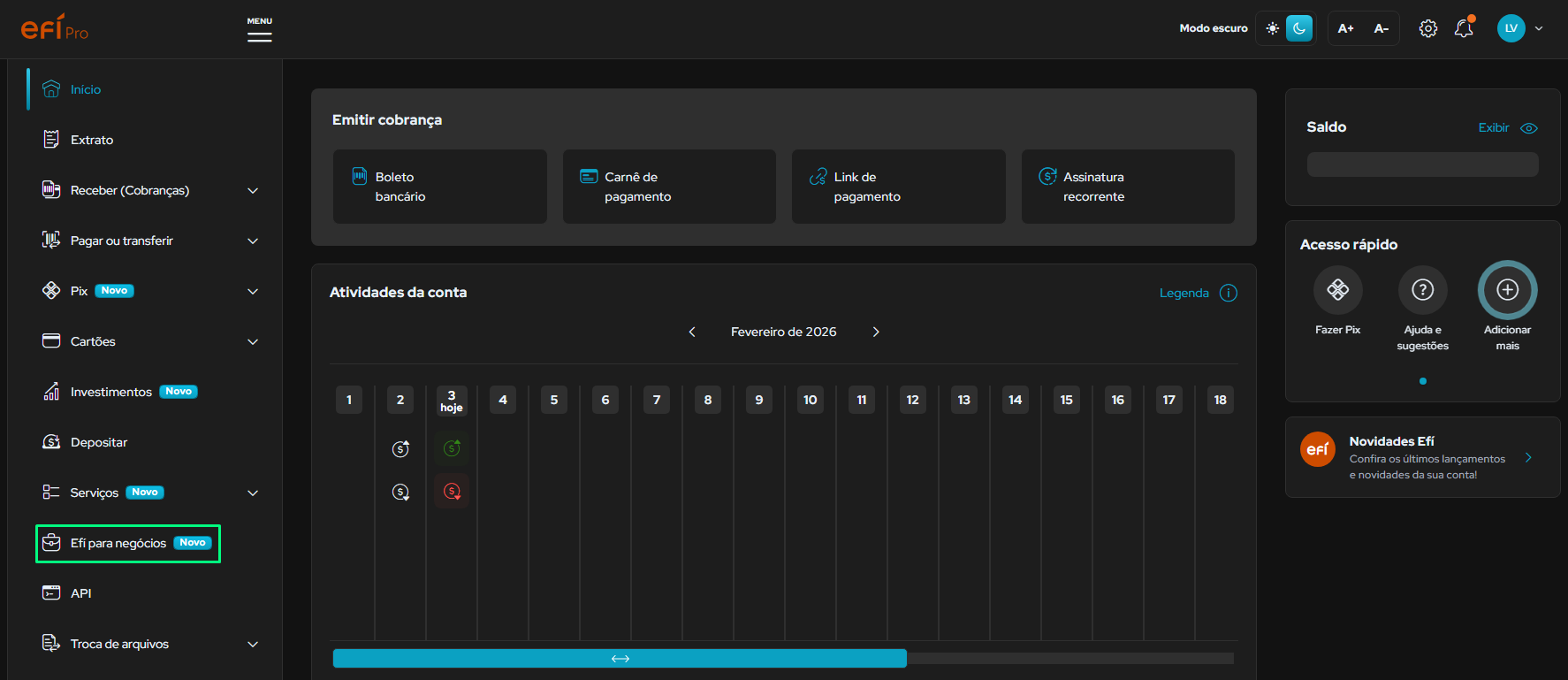The height and width of the screenshot is (680, 1568).
Task: Click the Legenda info icon
Action: [1229, 293]
